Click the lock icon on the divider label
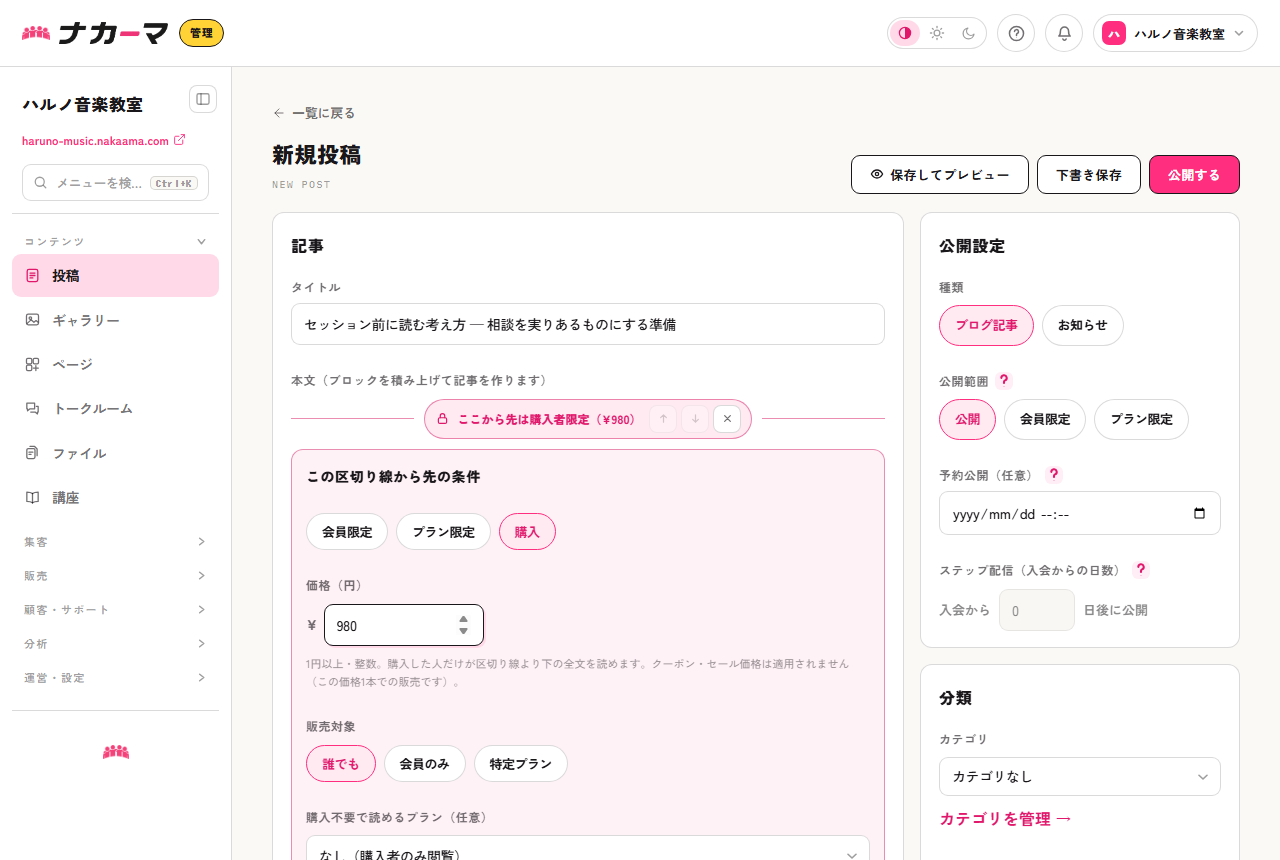This screenshot has width=1280, height=860. click(x=442, y=419)
